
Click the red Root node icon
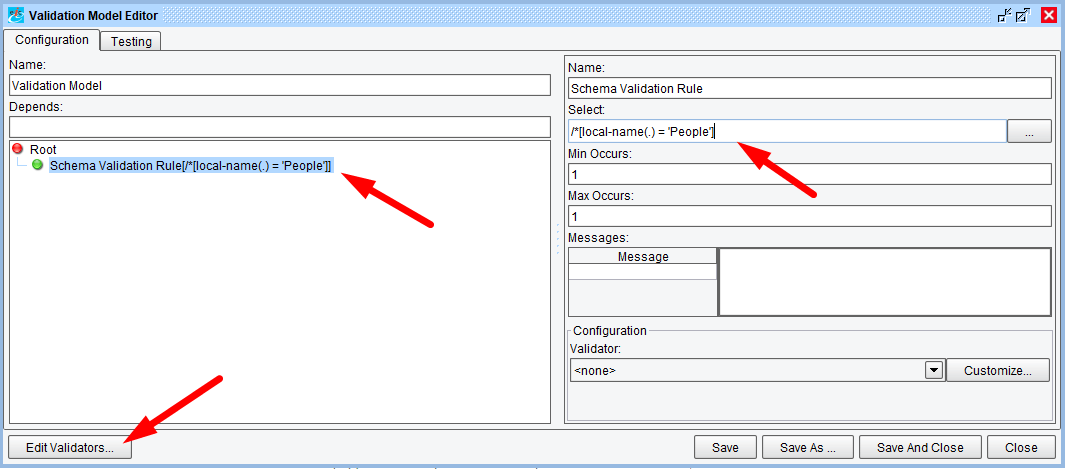(17, 149)
